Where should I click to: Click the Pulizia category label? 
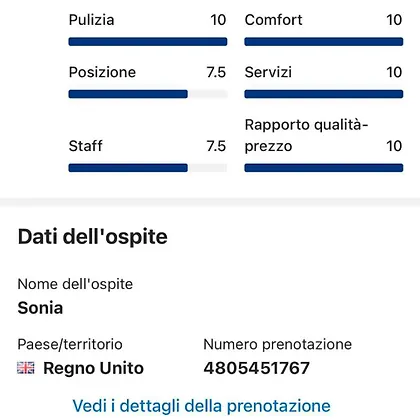click(91, 20)
